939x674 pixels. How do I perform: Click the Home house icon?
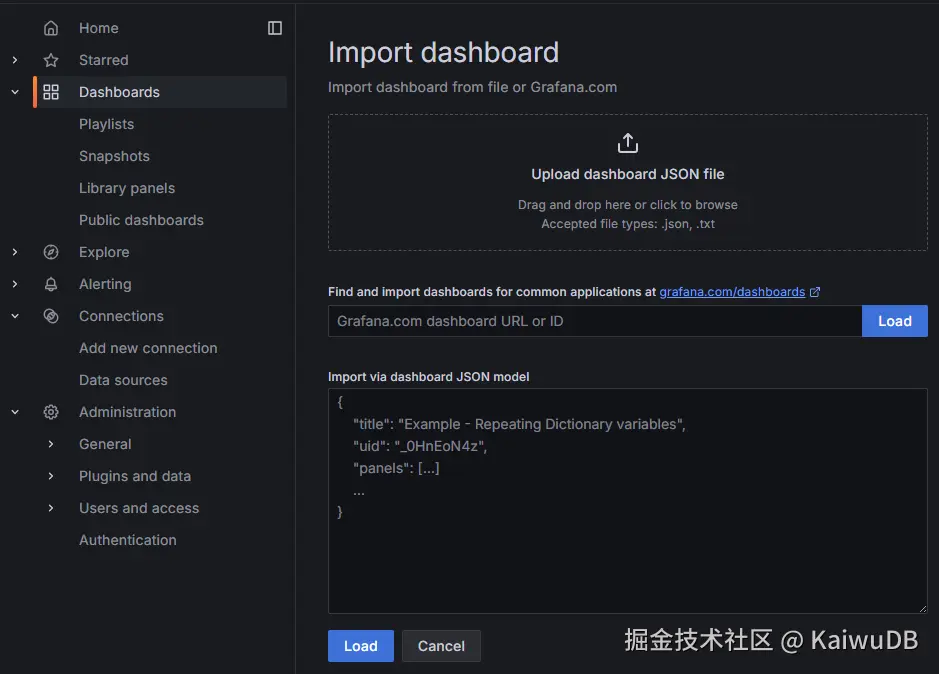click(x=51, y=28)
